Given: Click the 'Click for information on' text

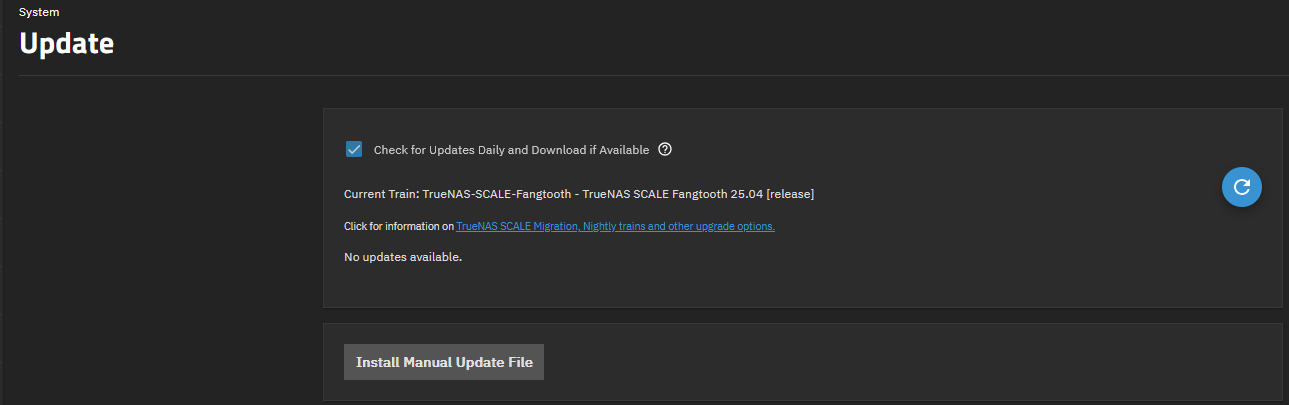Looking at the screenshot, I should point(399,226).
